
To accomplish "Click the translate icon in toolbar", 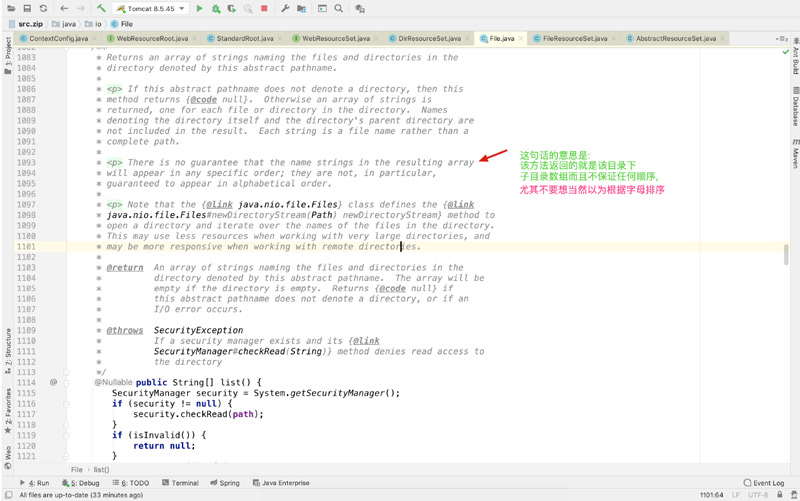I will tap(360, 8).
